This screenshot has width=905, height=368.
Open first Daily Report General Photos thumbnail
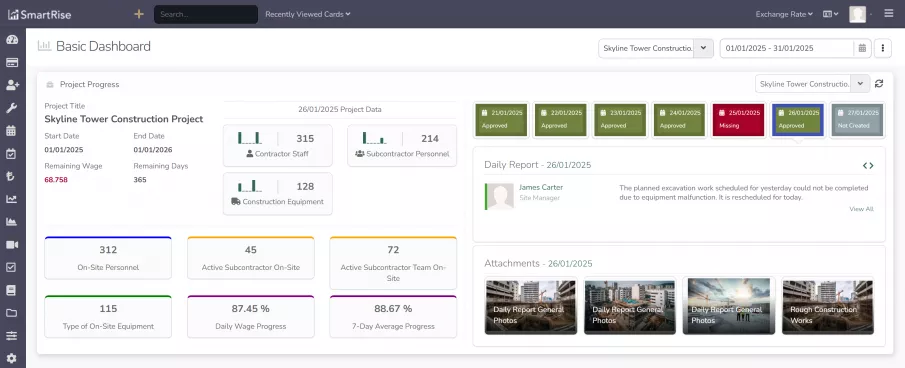click(x=530, y=306)
